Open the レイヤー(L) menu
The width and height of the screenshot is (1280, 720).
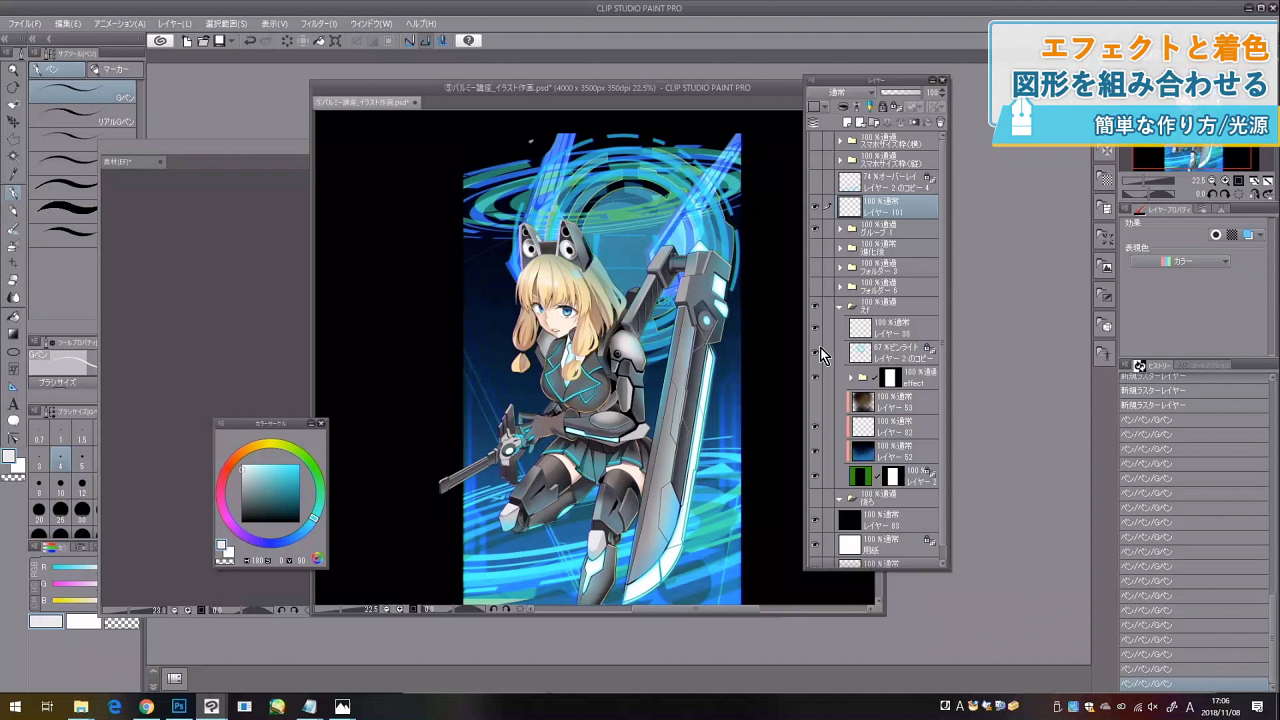[x=175, y=23]
